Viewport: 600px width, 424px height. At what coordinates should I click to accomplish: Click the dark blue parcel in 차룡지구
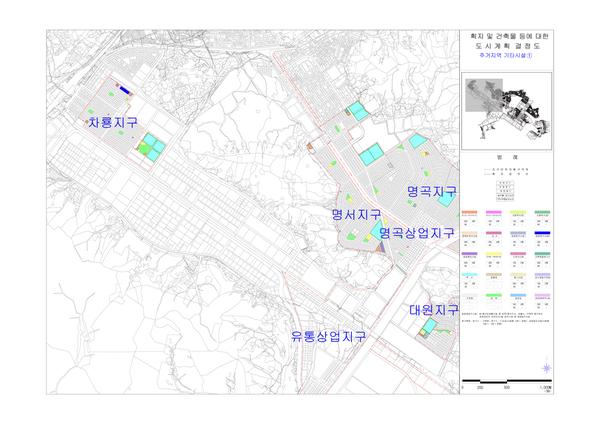point(125,90)
